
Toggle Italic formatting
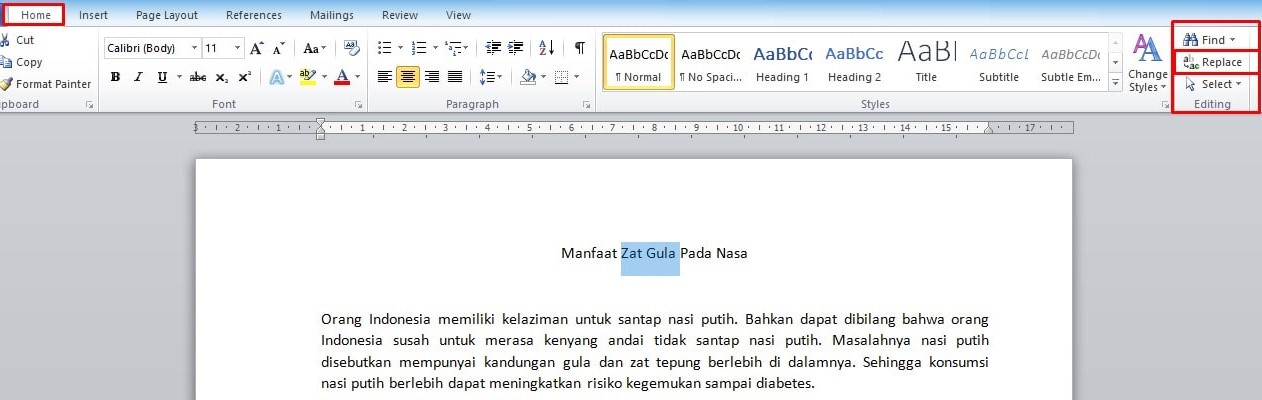(138, 77)
